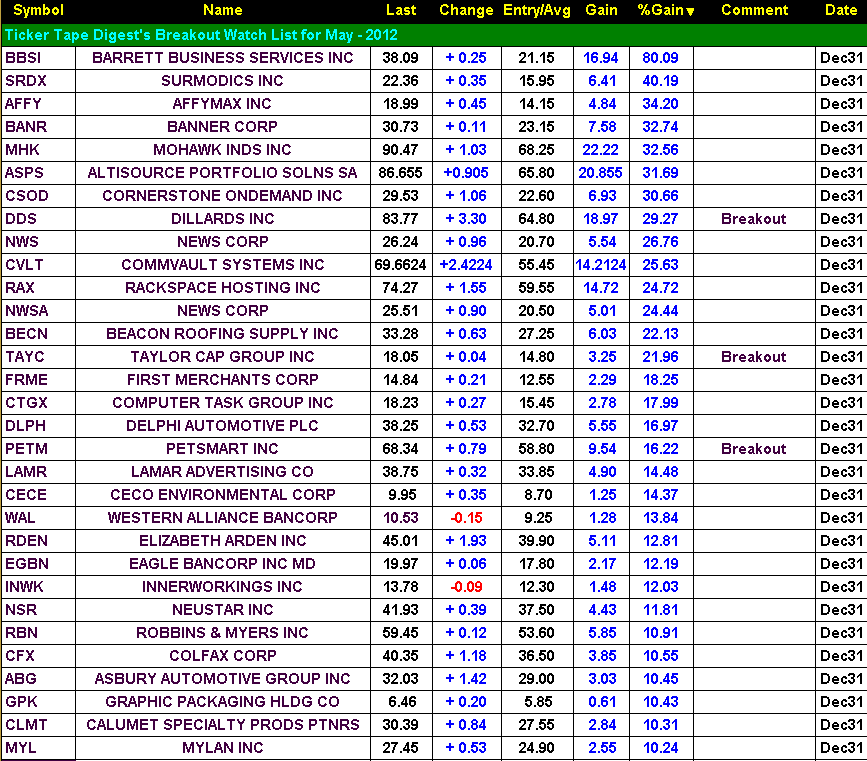The height and width of the screenshot is (761, 867).
Task: Click SURMODICS INC name cell
Action: [222, 81]
